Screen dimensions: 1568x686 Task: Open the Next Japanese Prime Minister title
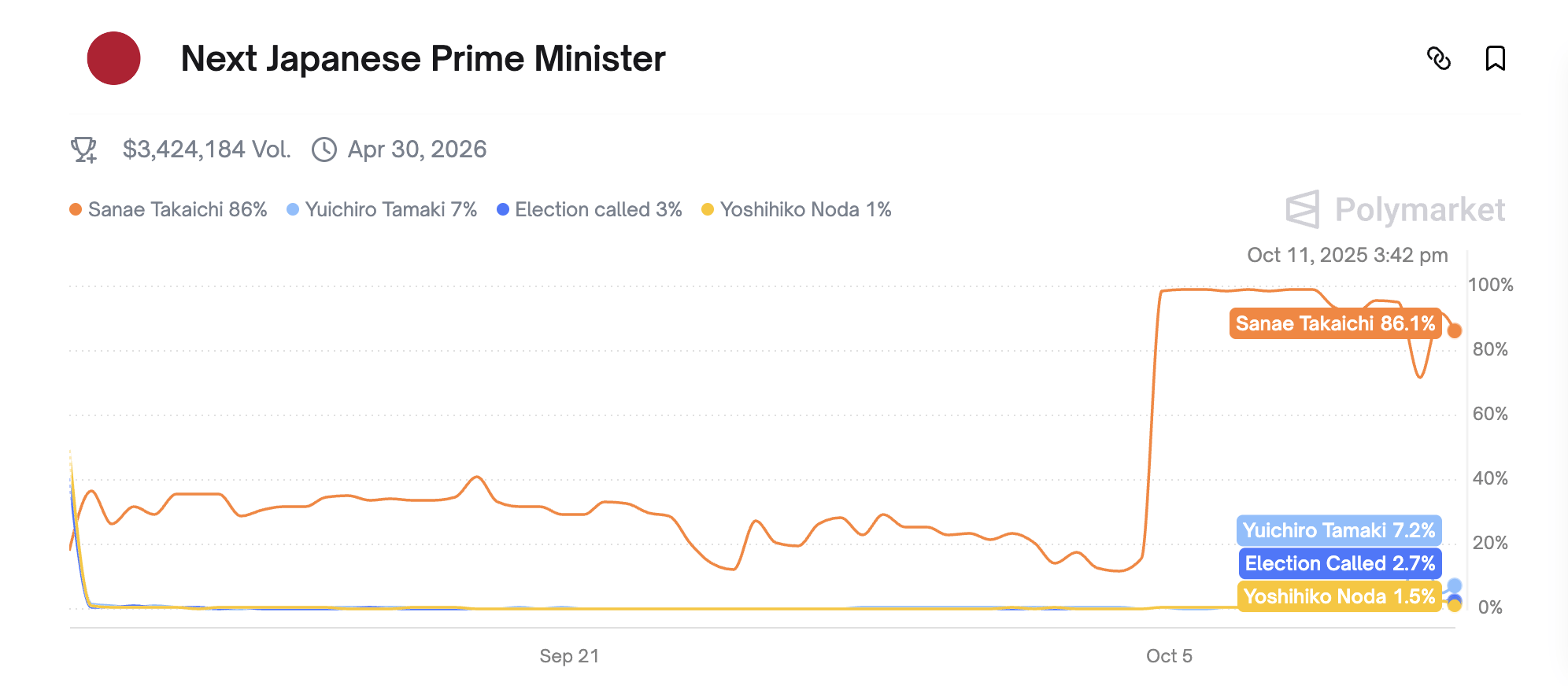pyautogui.click(x=423, y=58)
